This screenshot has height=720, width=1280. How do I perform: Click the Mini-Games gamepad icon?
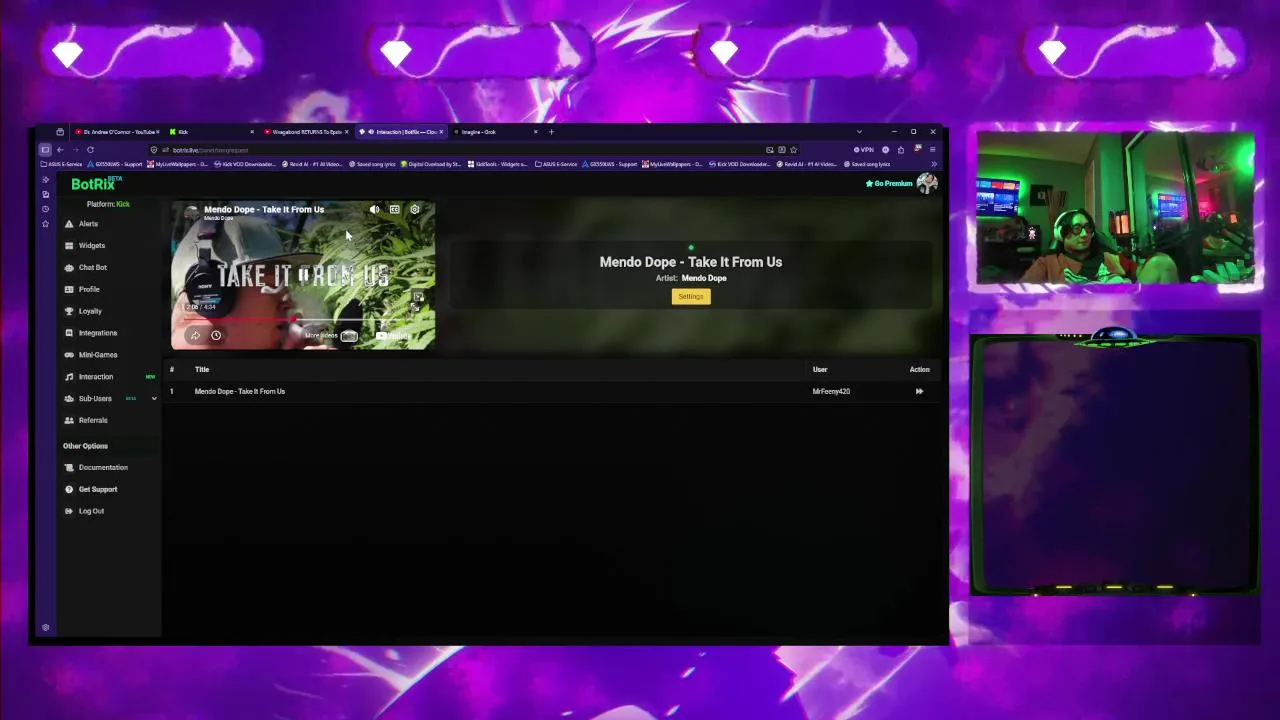click(69, 355)
